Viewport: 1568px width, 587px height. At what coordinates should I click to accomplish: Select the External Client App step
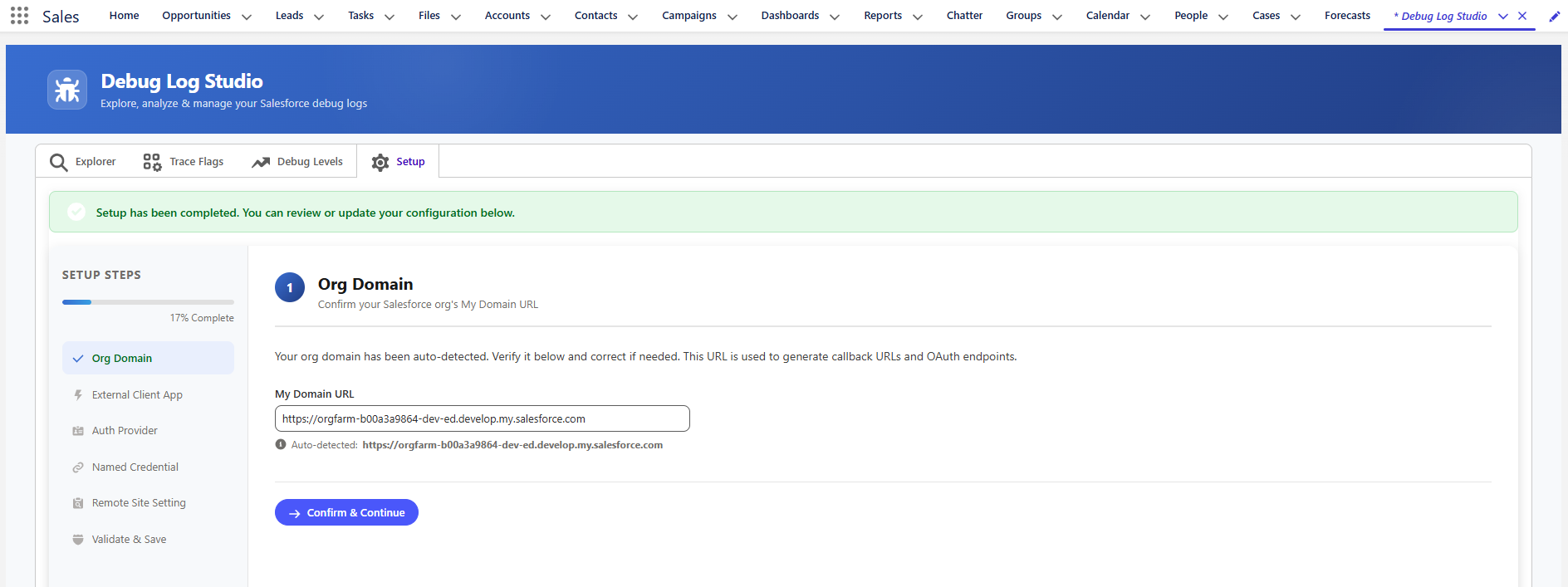[x=148, y=395]
